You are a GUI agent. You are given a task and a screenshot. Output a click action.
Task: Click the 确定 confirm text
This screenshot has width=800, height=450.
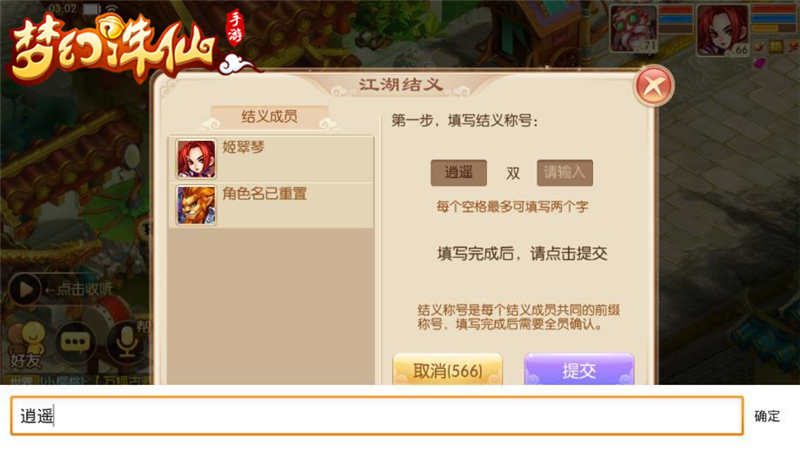767,416
